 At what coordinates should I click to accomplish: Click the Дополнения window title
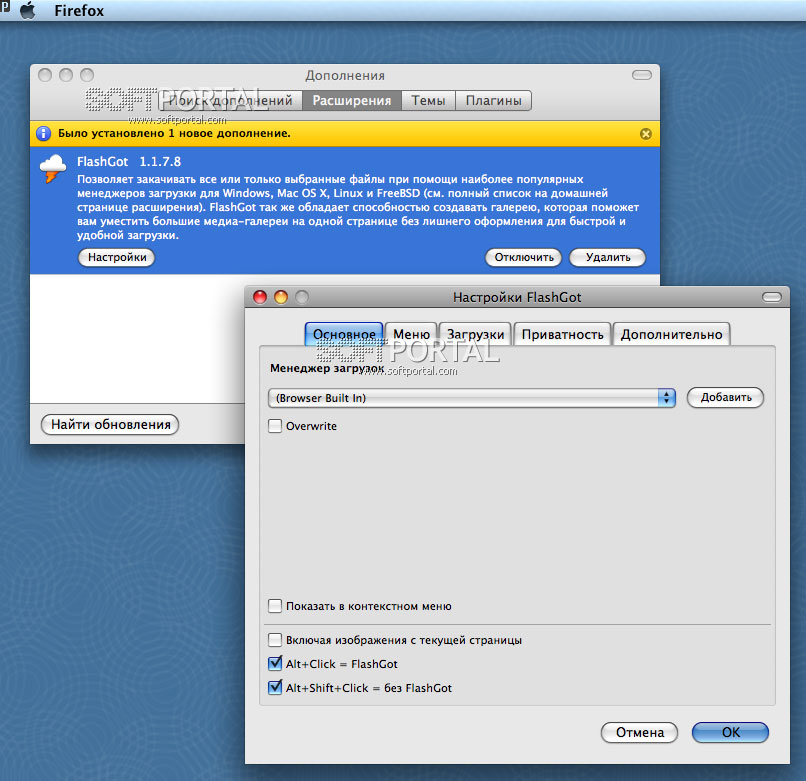(345, 76)
